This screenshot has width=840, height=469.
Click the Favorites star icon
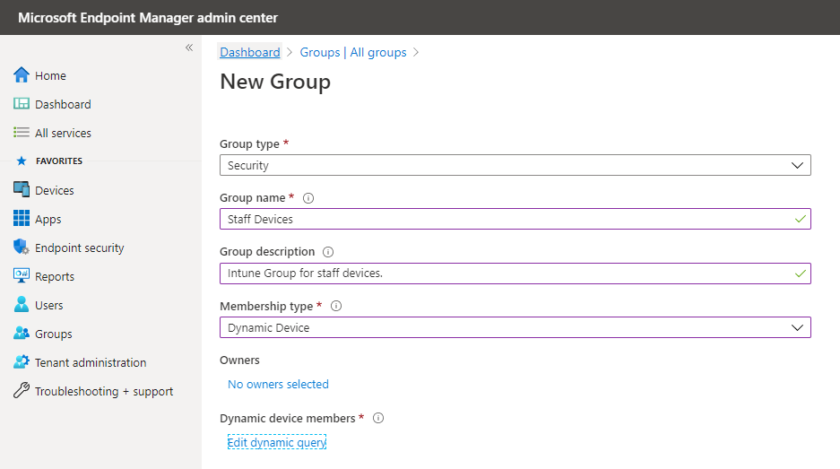pyautogui.click(x=21, y=161)
